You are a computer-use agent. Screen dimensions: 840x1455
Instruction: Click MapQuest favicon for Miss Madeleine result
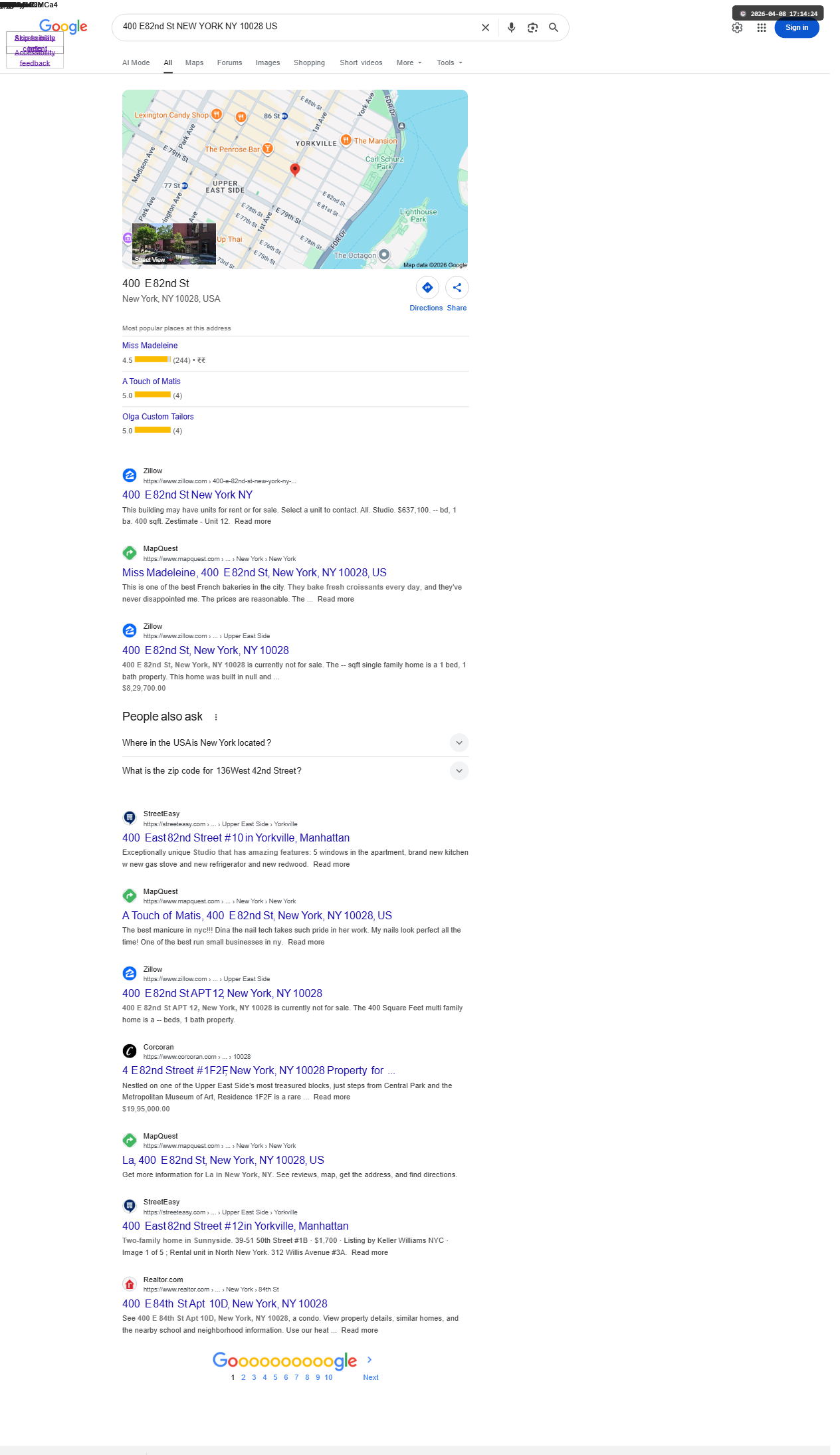pos(130,553)
